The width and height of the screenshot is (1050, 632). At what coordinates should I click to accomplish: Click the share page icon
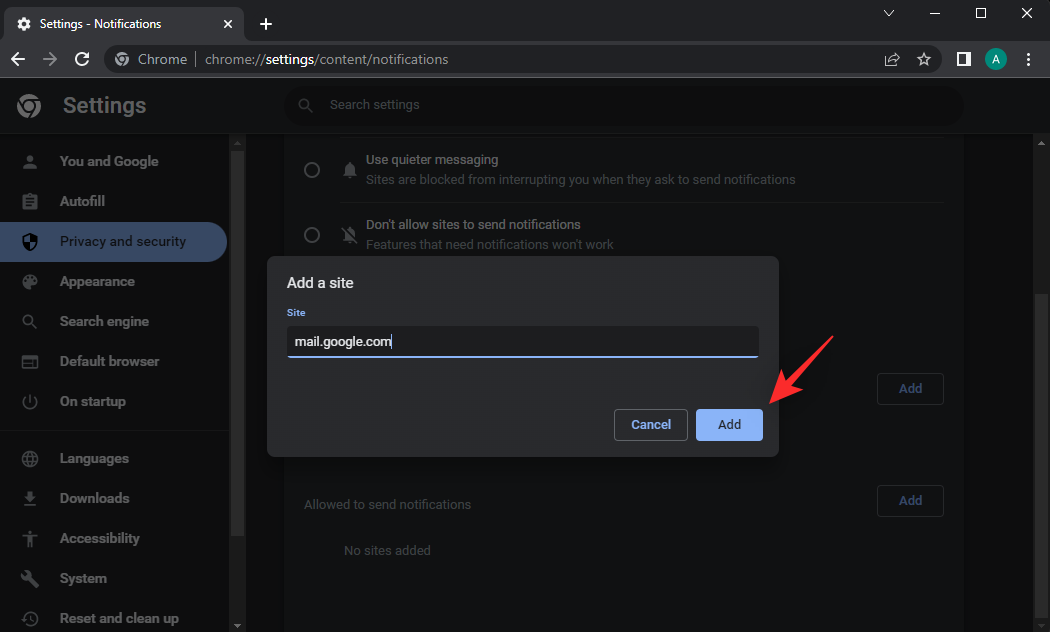coord(892,59)
